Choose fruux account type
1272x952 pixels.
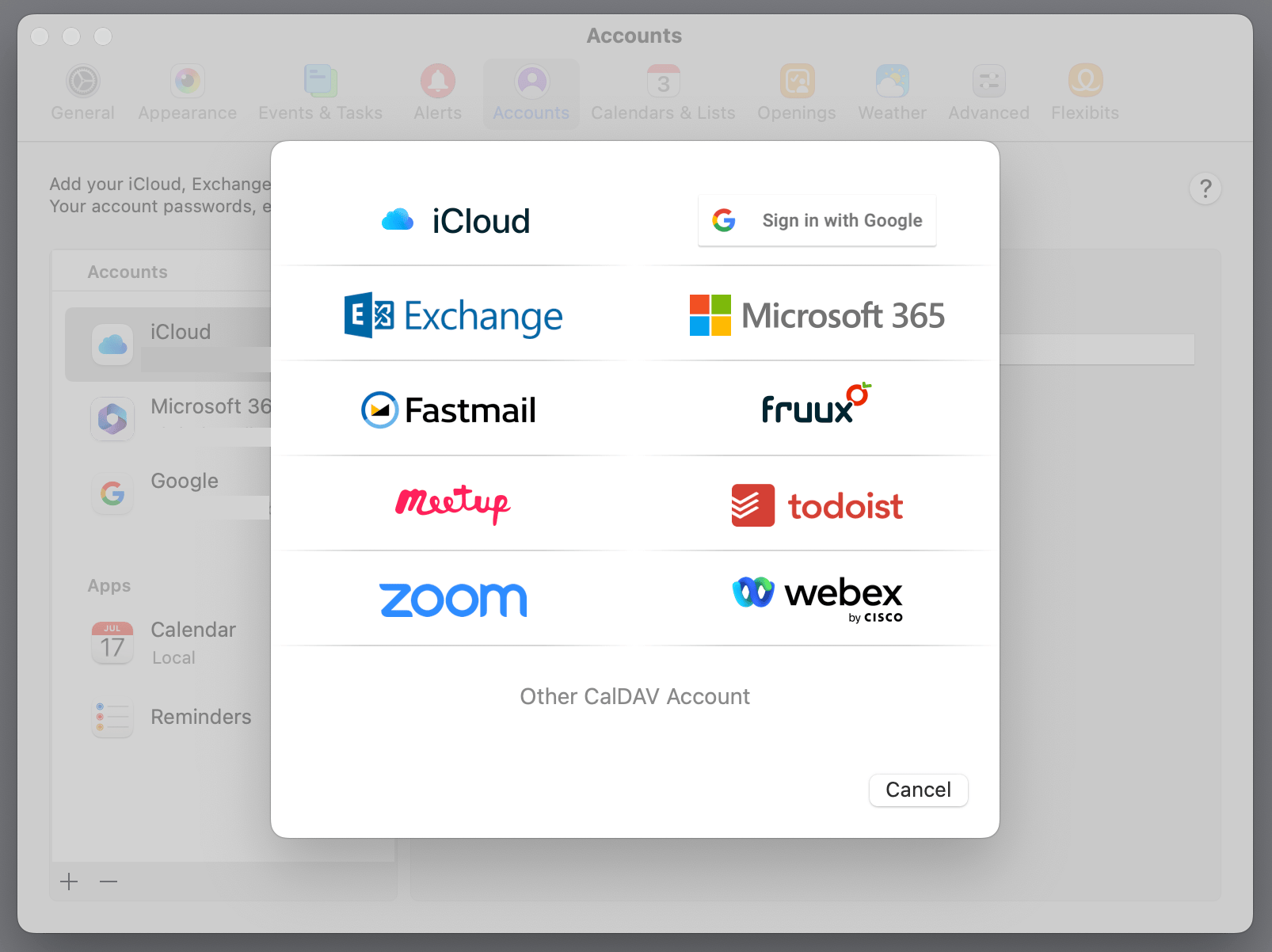pos(817,404)
